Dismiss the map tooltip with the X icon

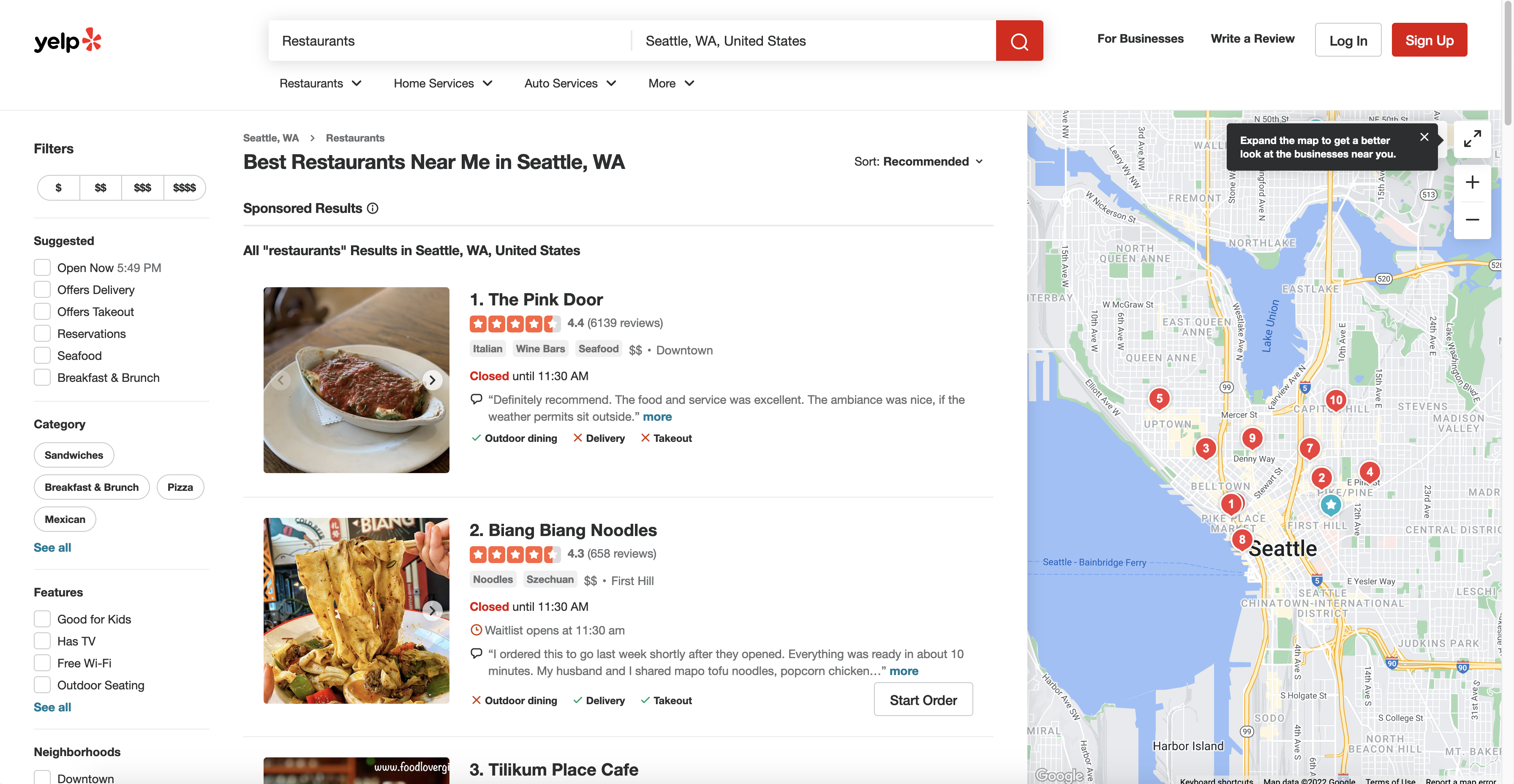1425,136
